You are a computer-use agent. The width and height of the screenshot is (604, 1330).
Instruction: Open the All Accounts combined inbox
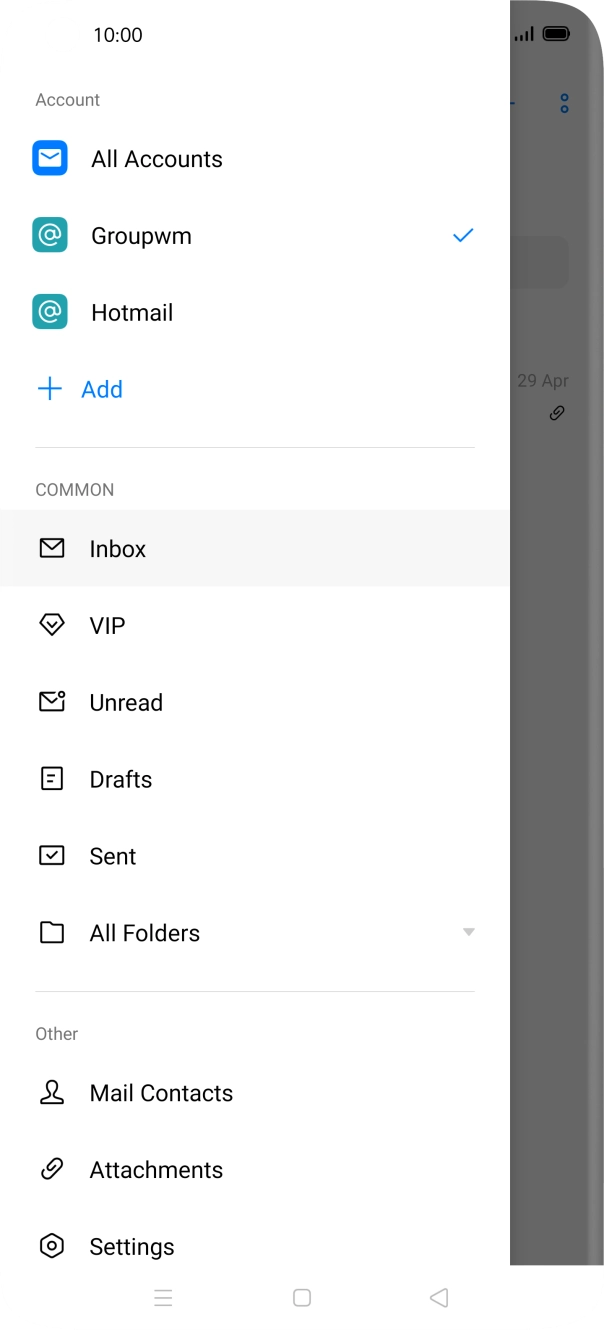pyautogui.click(x=156, y=158)
